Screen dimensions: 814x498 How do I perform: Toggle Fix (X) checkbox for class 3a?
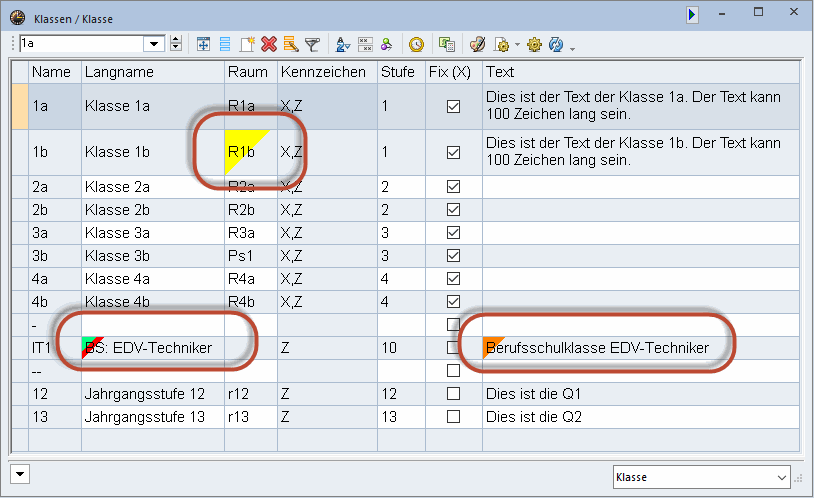point(453,232)
